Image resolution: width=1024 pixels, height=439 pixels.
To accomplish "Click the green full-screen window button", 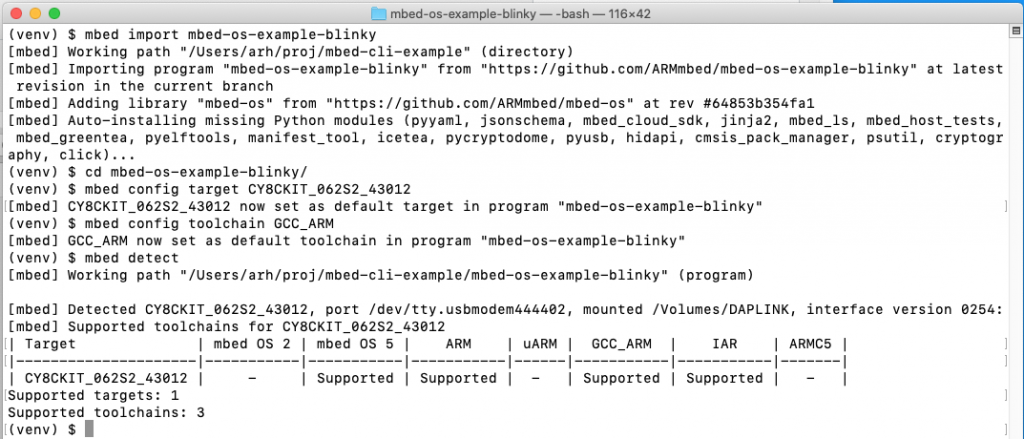I will 54,13.
